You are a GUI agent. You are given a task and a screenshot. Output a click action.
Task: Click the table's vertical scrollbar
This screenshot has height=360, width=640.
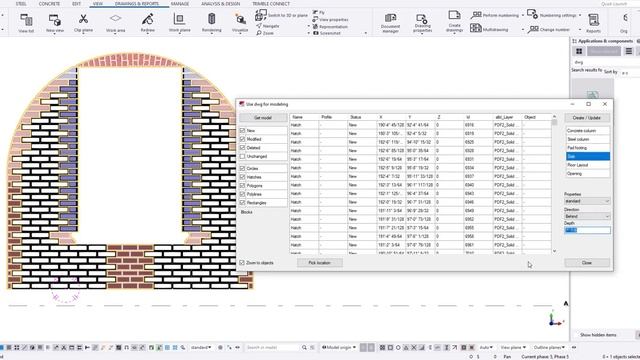[554, 184]
